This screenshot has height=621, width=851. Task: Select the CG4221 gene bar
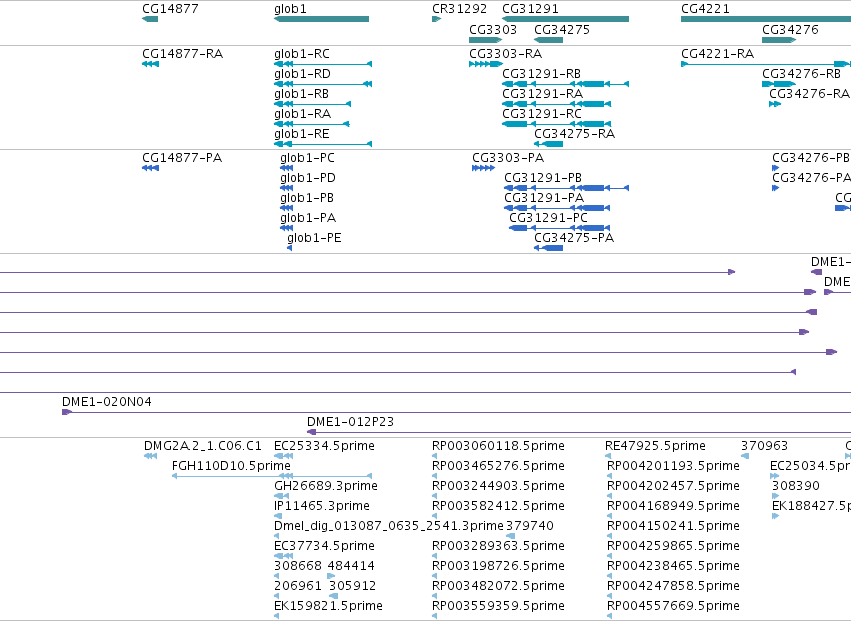pos(766,19)
